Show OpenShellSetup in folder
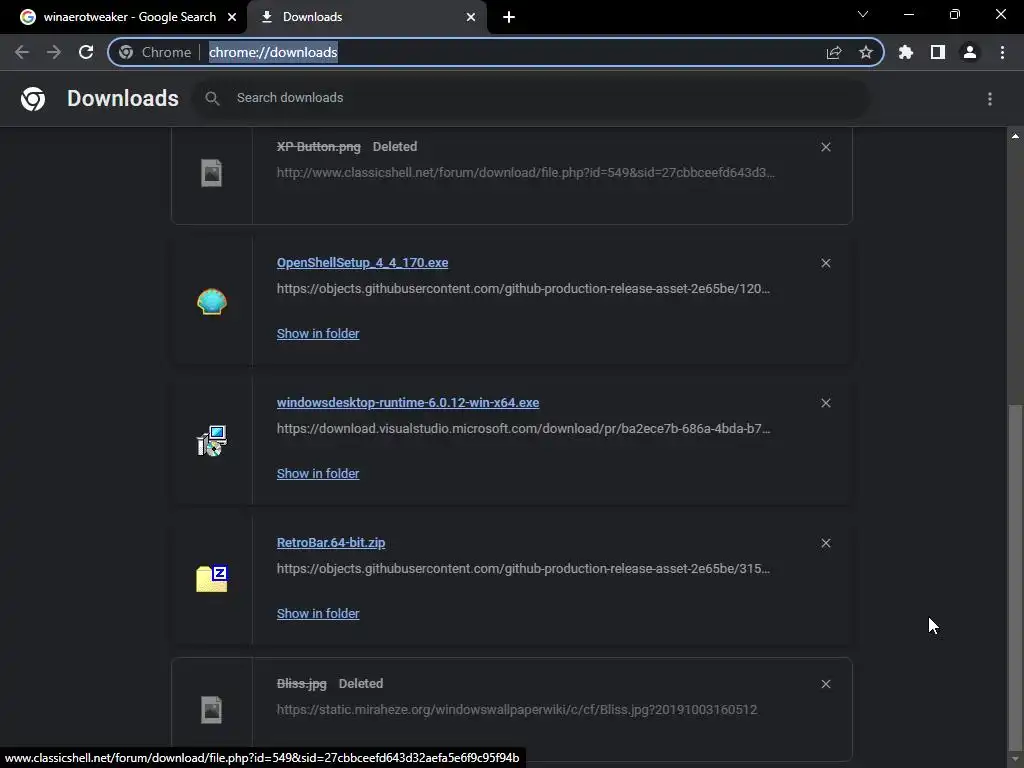Image resolution: width=1024 pixels, height=768 pixels. (318, 334)
